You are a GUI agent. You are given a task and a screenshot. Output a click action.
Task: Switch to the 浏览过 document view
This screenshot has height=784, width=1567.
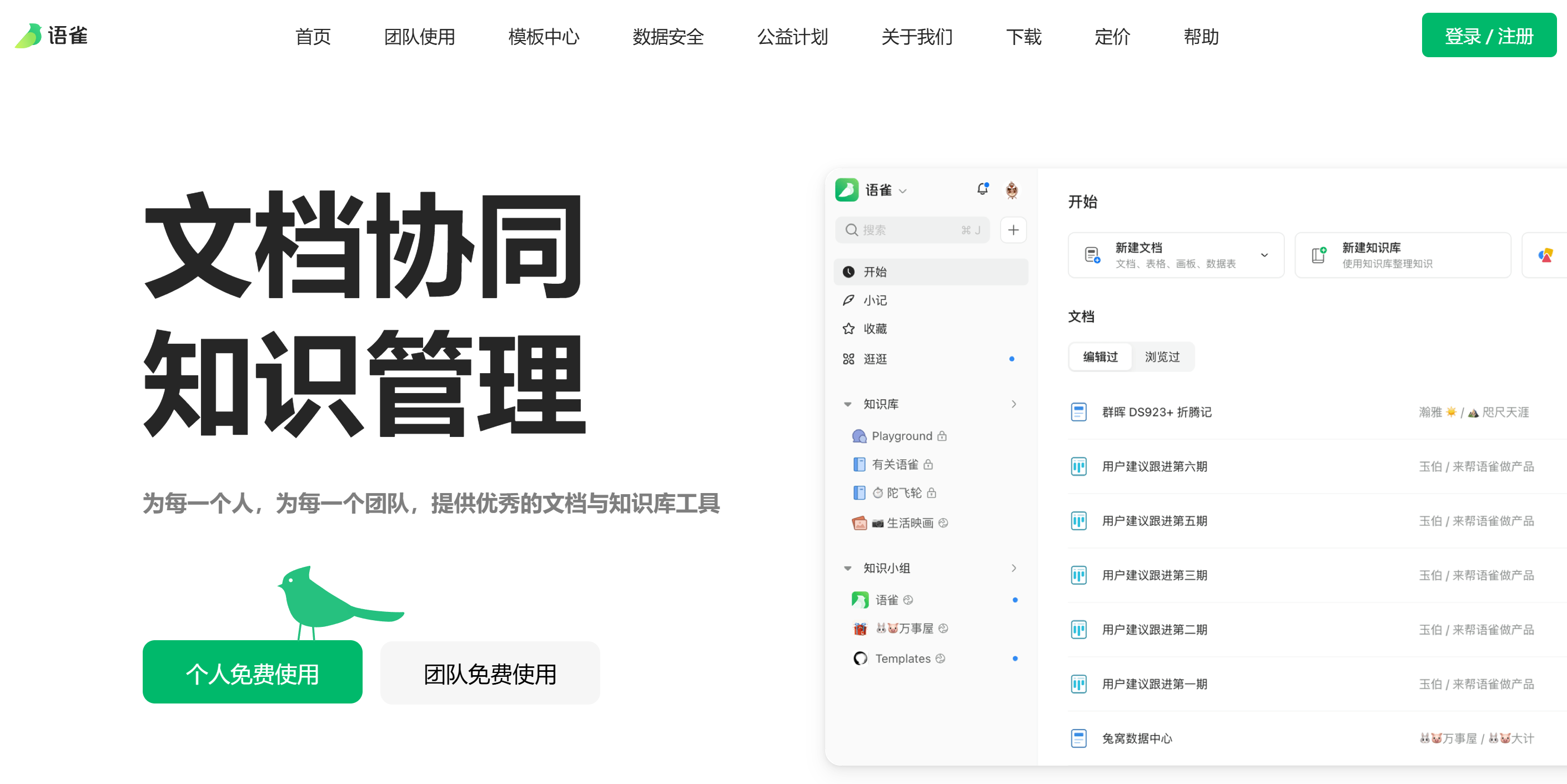click(x=1162, y=357)
